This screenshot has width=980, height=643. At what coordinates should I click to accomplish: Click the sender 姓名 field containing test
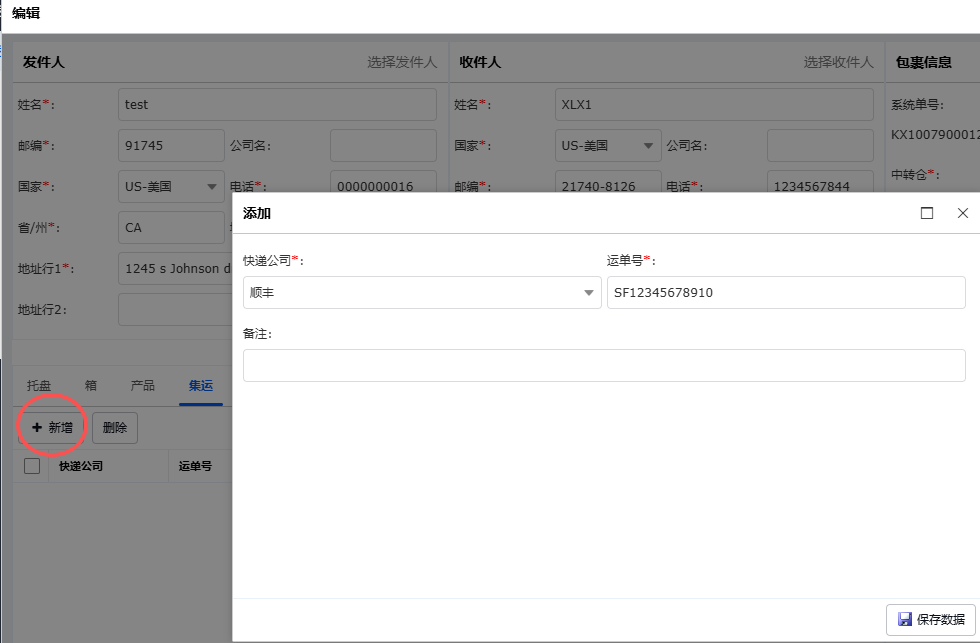[277, 105]
